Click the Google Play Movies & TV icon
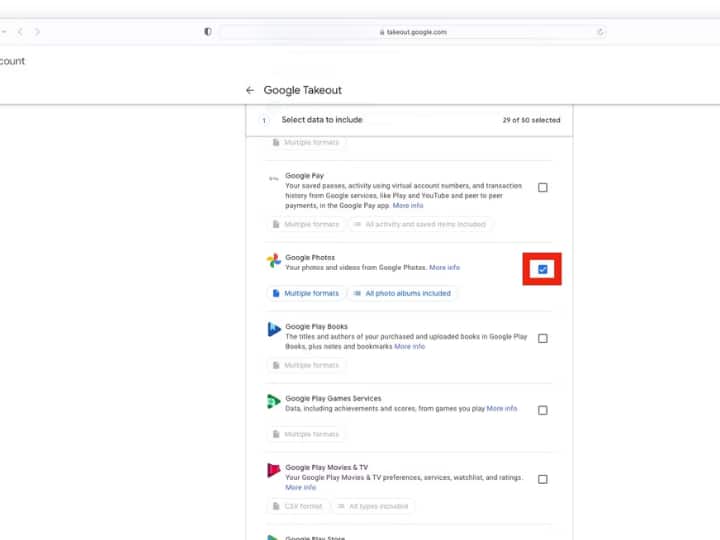 pyautogui.click(x=274, y=470)
